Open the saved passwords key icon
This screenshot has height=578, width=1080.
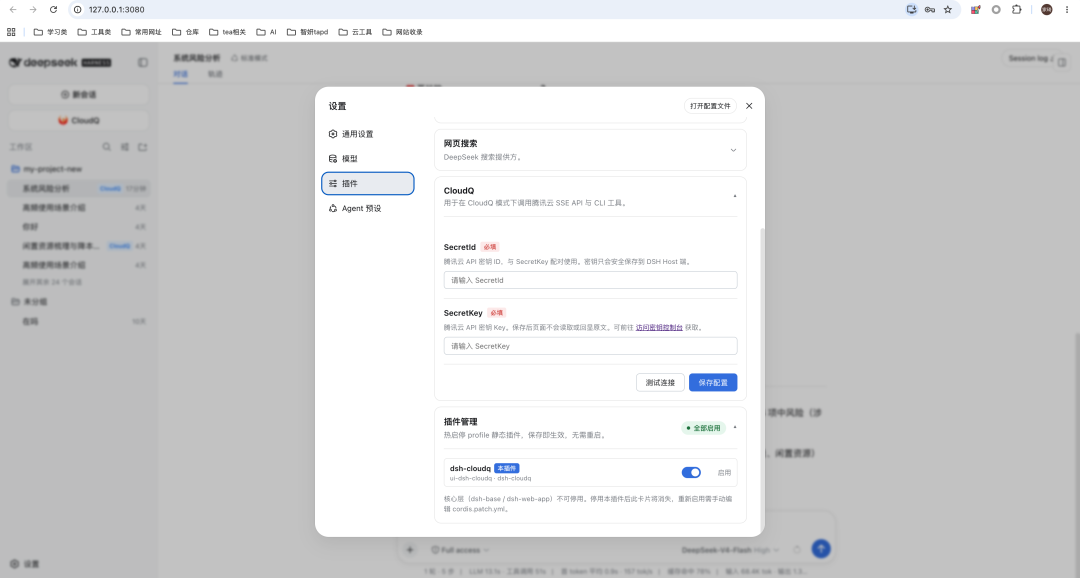(x=930, y=10)
